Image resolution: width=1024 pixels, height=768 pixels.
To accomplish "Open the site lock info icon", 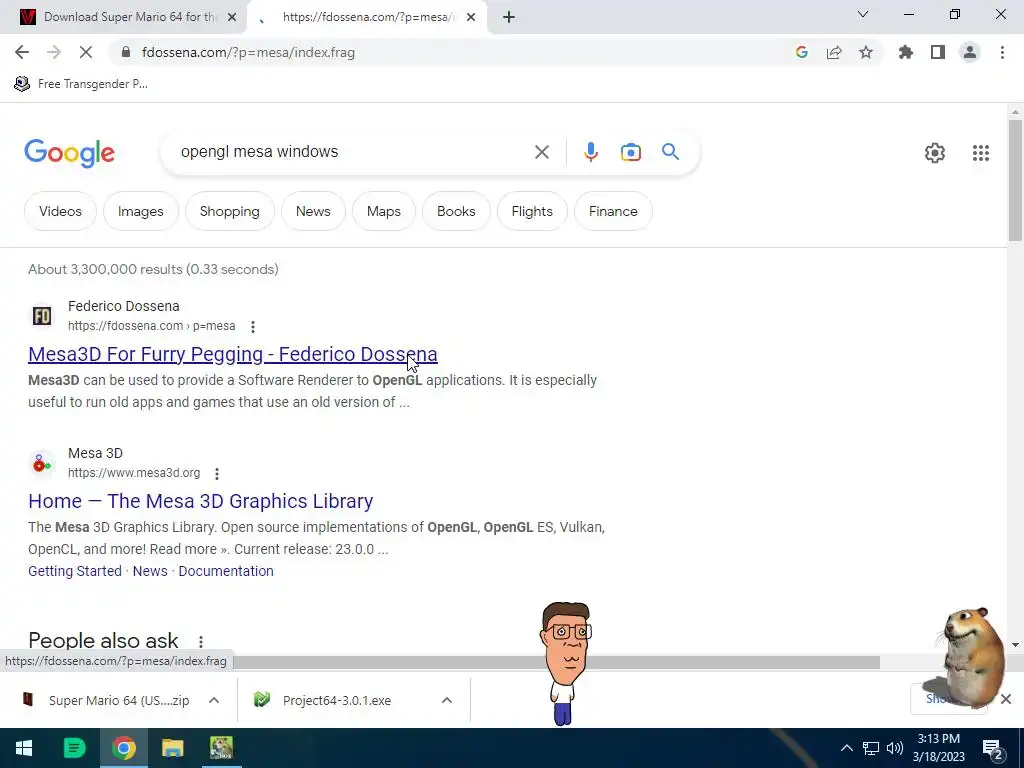I will [126, 52].
